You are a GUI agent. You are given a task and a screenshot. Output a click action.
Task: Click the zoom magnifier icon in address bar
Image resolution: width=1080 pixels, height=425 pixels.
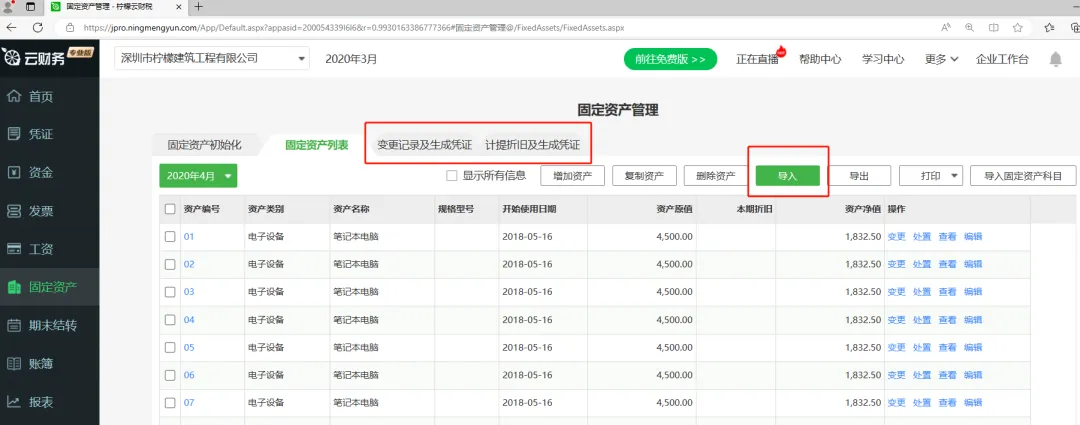970,28
